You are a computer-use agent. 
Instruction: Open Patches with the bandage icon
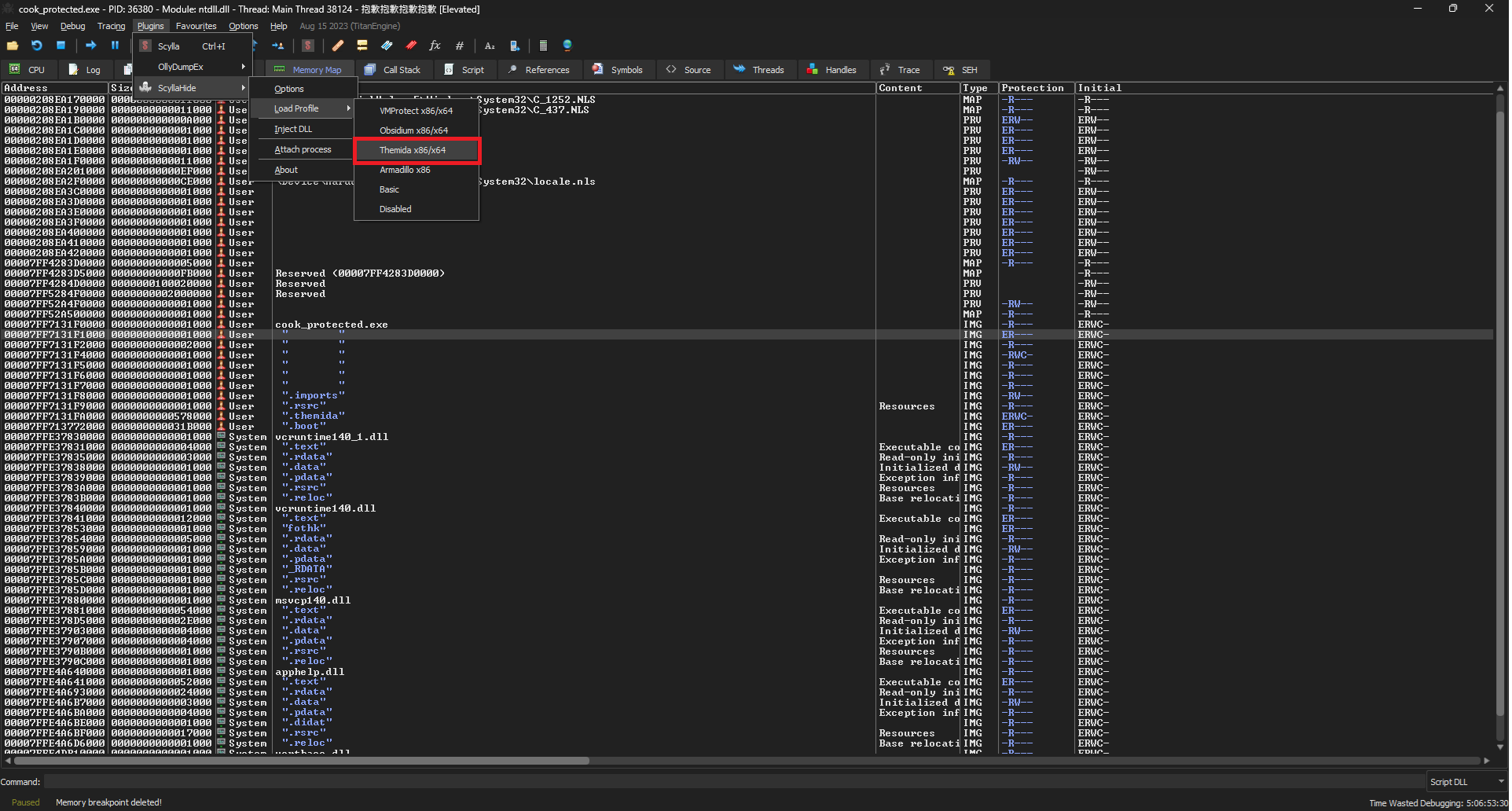[338, 46]
